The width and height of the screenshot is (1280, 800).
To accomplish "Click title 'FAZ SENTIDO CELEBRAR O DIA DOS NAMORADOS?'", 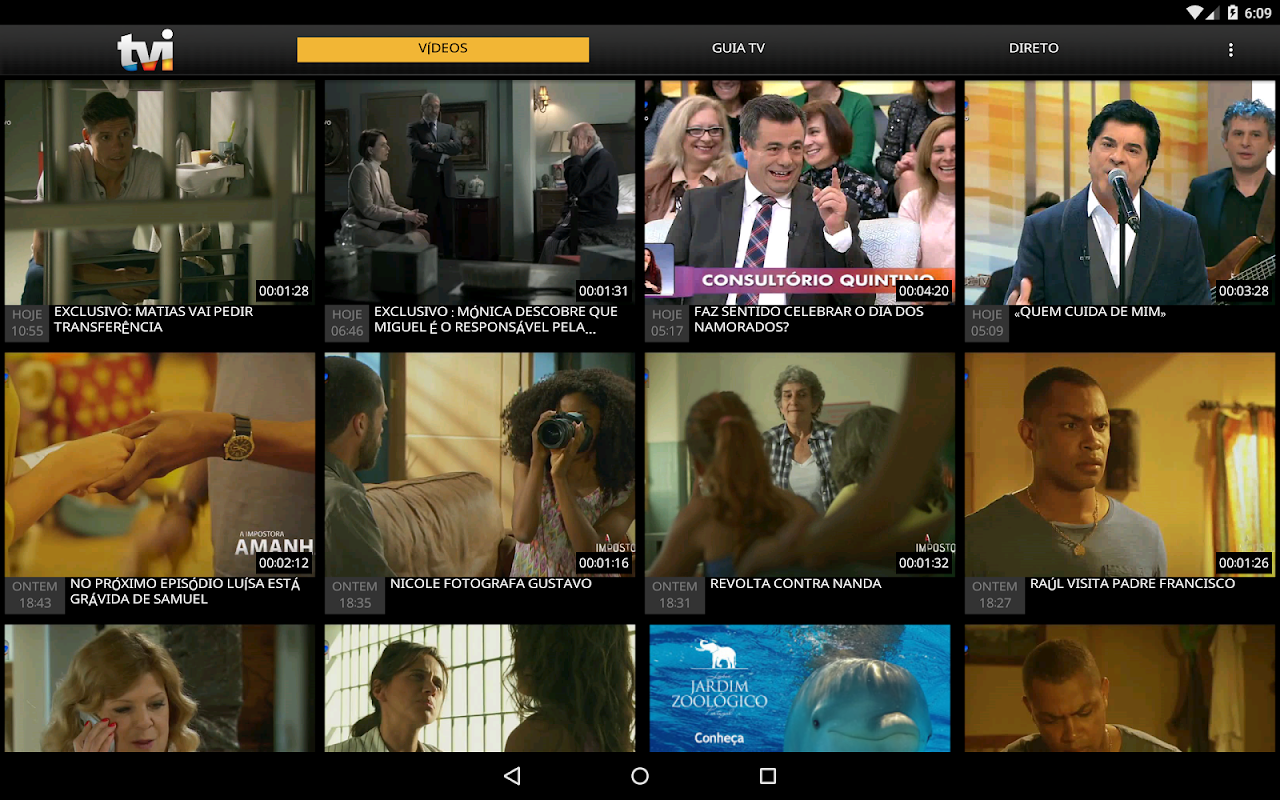I will click(809, 320).
